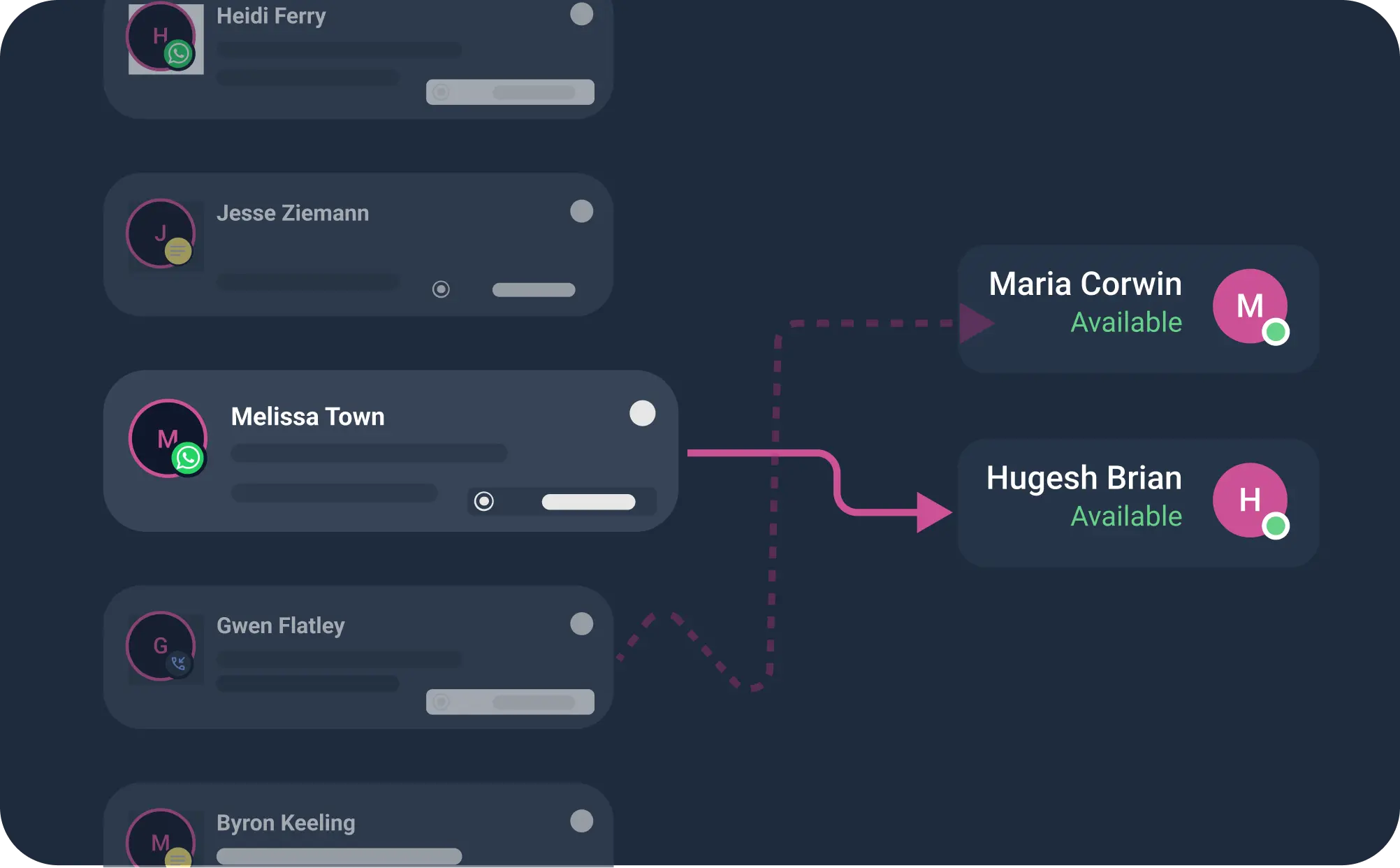Toggle the round indicator on Jesse Ziemann's card
The image size is (1400, 868).
tap(581, 211)
